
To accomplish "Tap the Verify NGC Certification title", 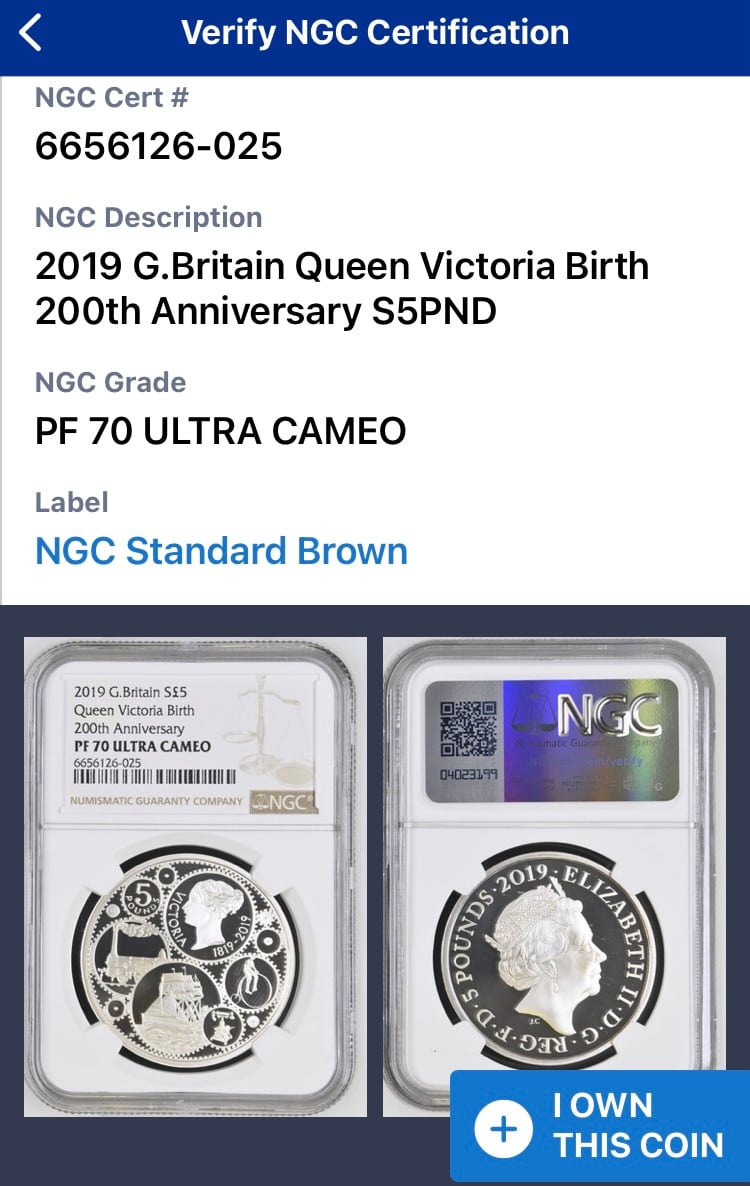I will click(x=375, y=33).
